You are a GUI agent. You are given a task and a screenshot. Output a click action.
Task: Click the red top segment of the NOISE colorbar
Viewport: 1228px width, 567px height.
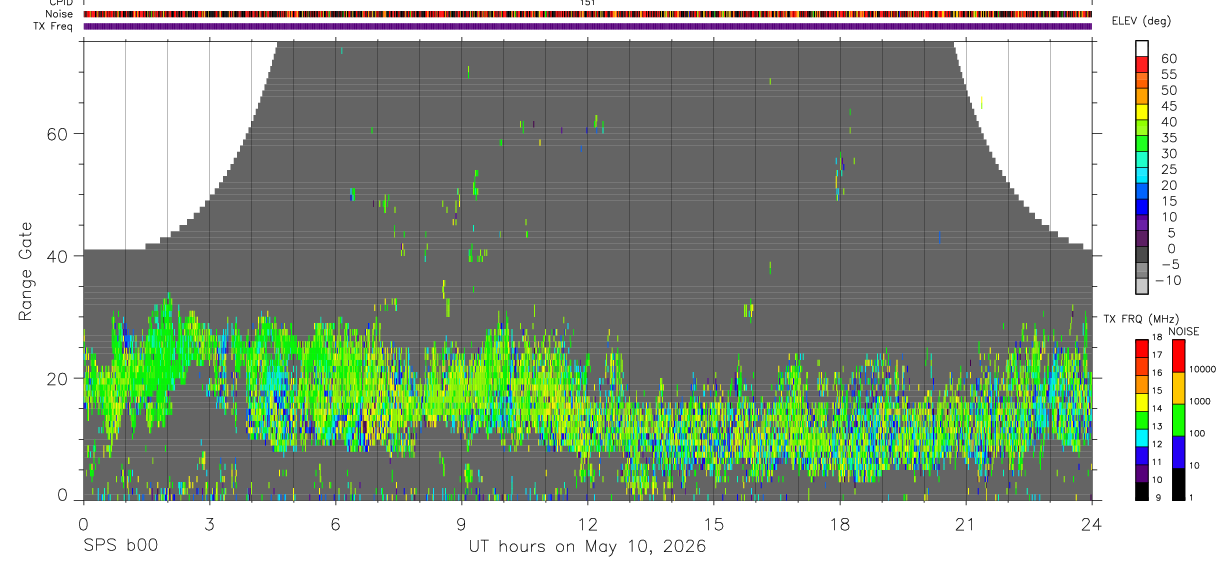tap(1177, 354)
